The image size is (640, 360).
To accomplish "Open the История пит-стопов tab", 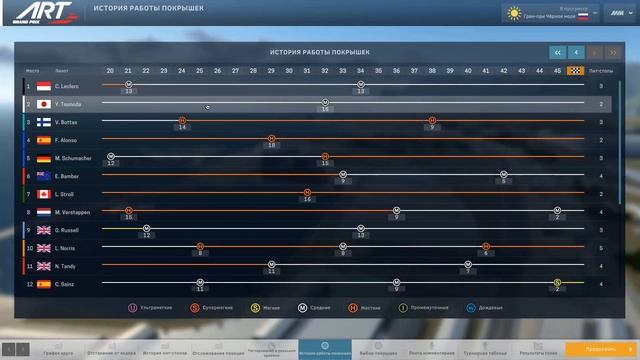I will tap(165, 349).
